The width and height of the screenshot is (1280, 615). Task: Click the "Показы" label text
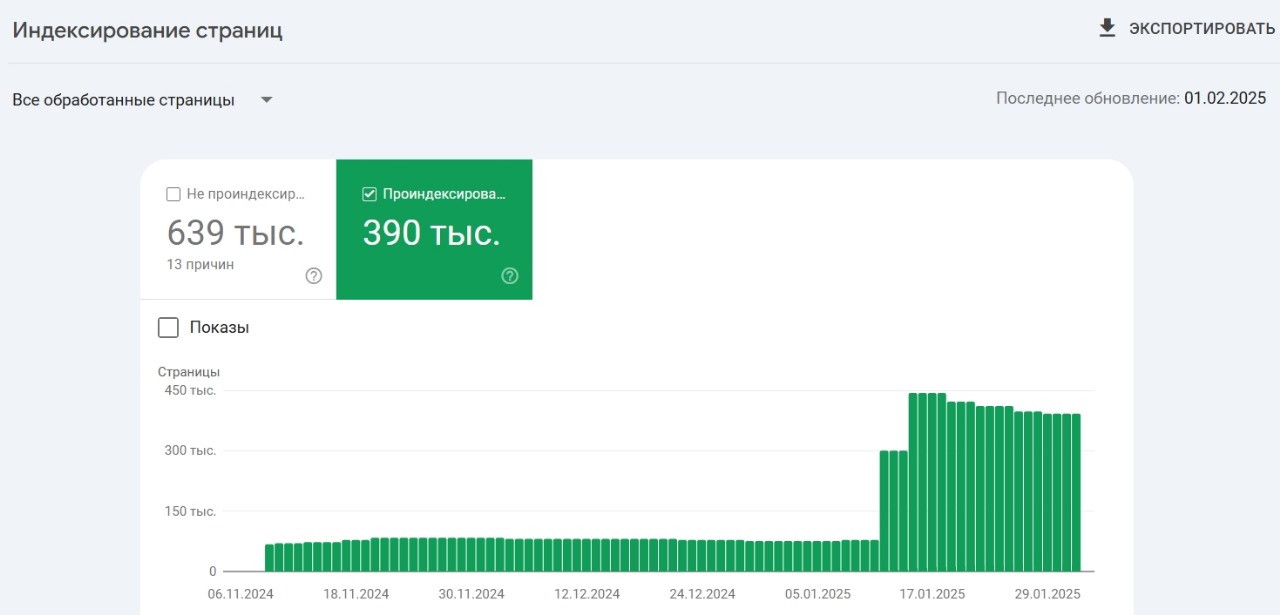coord(219,328)
